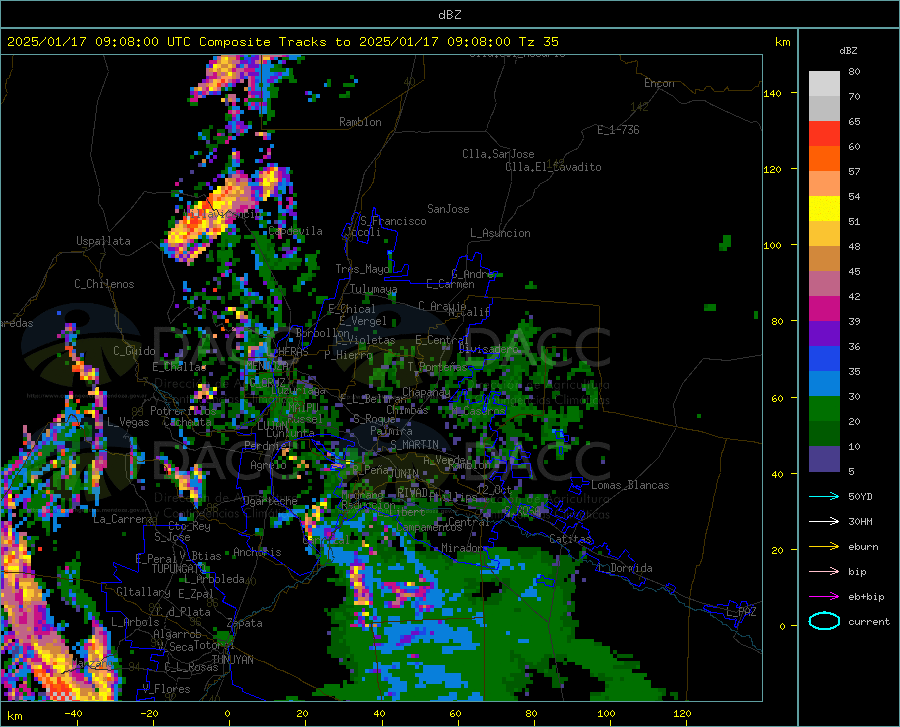This screenshot has width=900, height=727.
Task: Select the 54 dBZ yellow color swatch
Action: coord(824,208)
